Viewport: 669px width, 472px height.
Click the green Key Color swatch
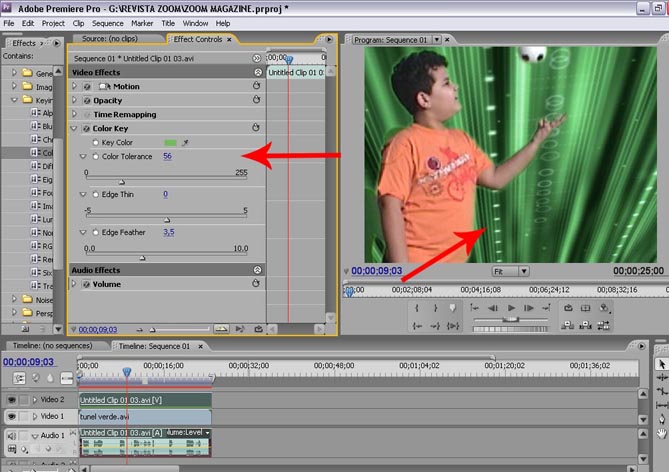(170, 143)
